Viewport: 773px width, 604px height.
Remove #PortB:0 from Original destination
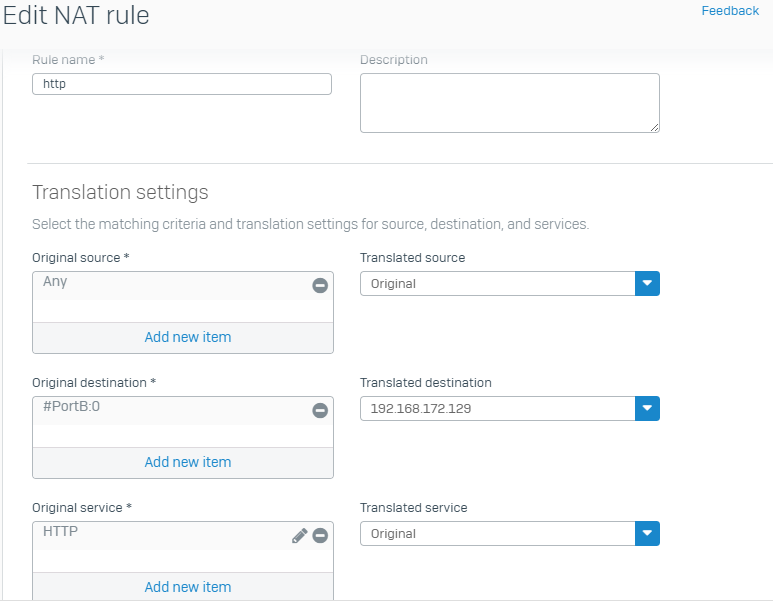(320, 410)
